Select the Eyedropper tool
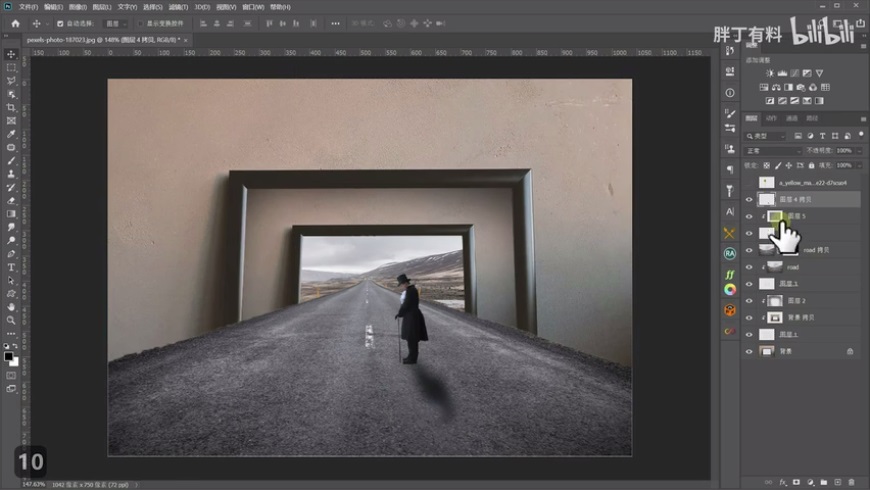Viewport: 870px width, 490px height. (11, 134)
